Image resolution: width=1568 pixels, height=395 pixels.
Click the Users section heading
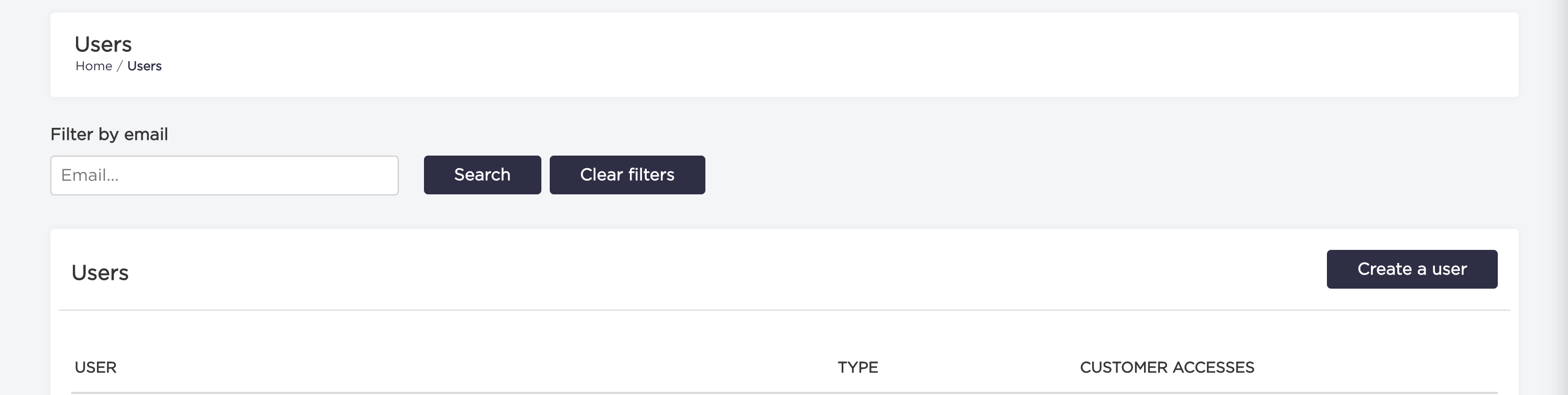point(101,272)
